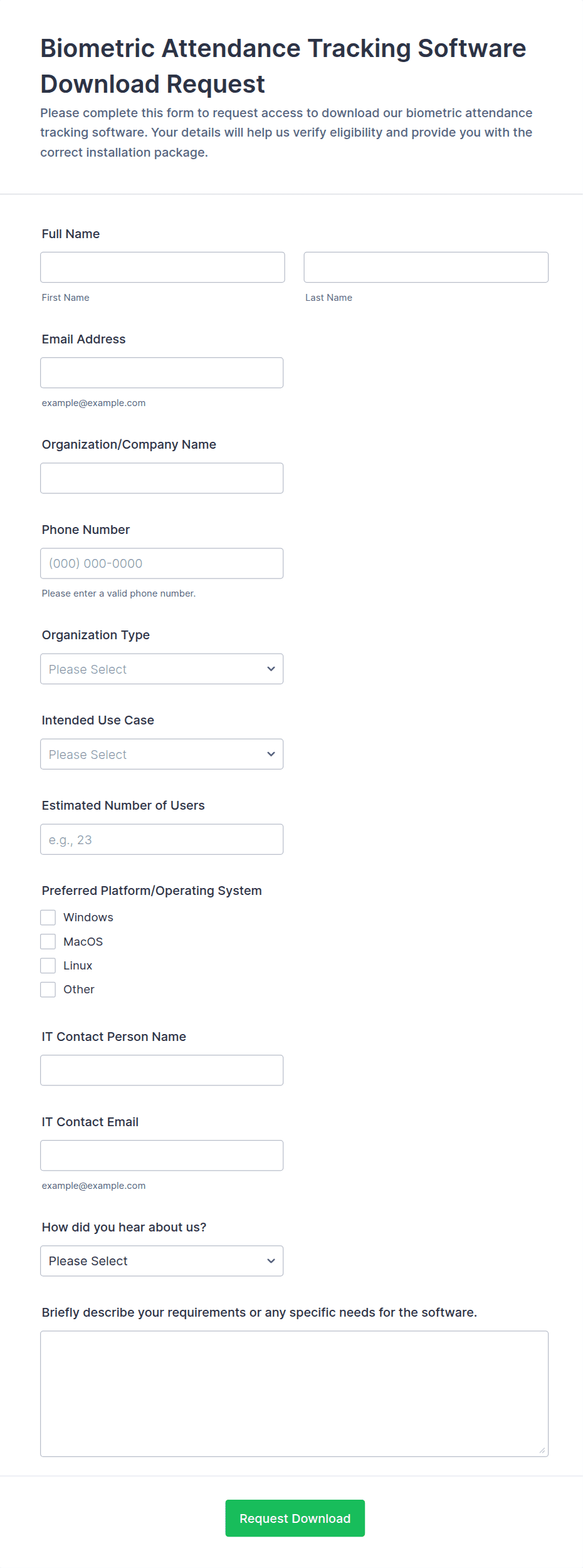Tick the MacOS checkbox

[x=48, y=941]
